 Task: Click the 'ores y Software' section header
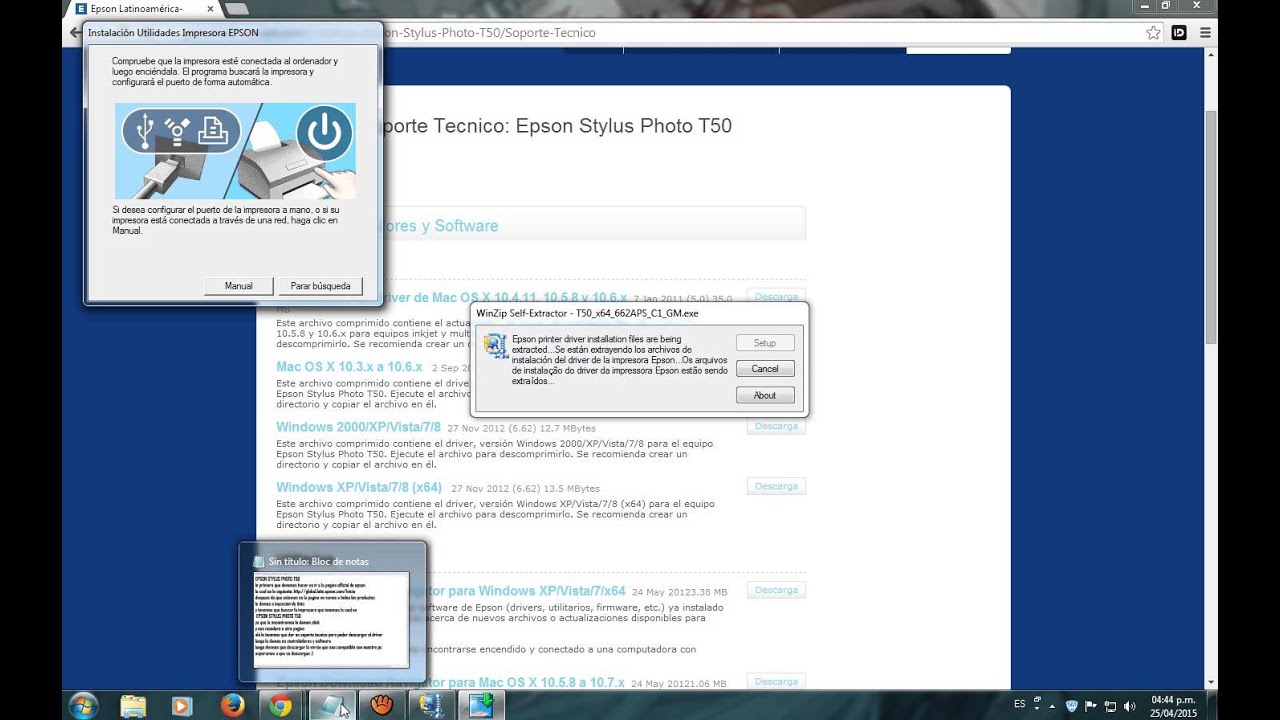tap(440, 226)
